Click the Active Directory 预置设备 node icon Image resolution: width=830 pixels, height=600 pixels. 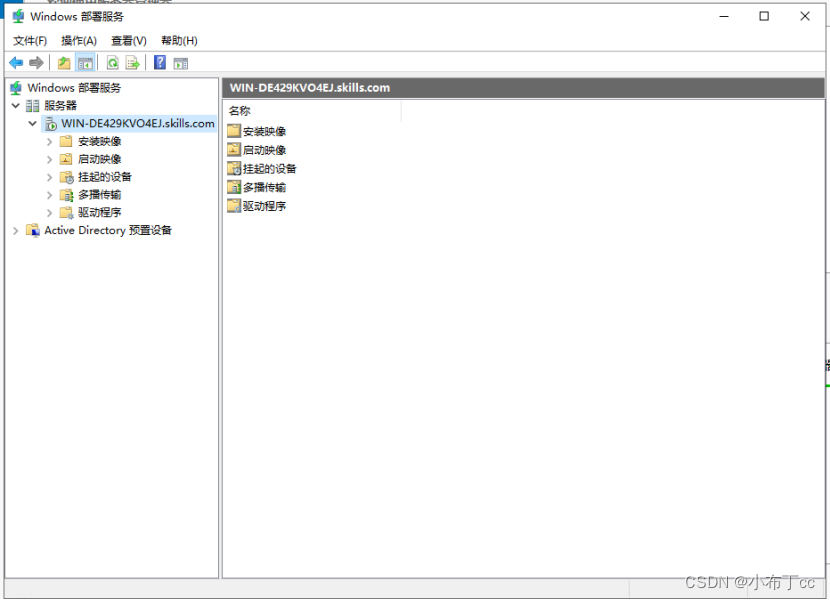(x=33, y=230)
